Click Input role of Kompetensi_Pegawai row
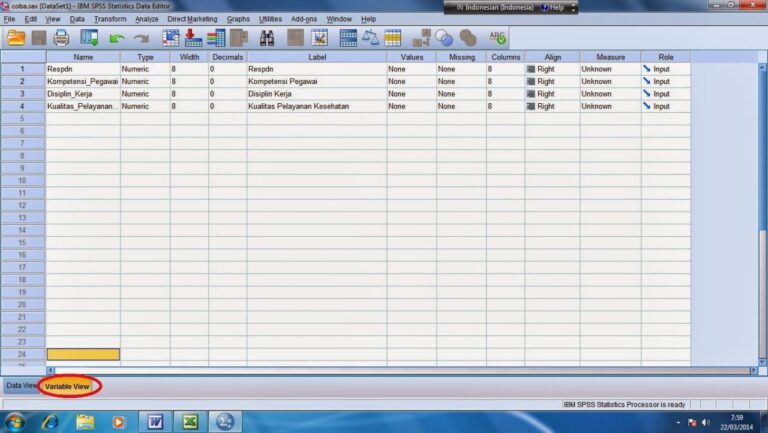 click(666, 81)
